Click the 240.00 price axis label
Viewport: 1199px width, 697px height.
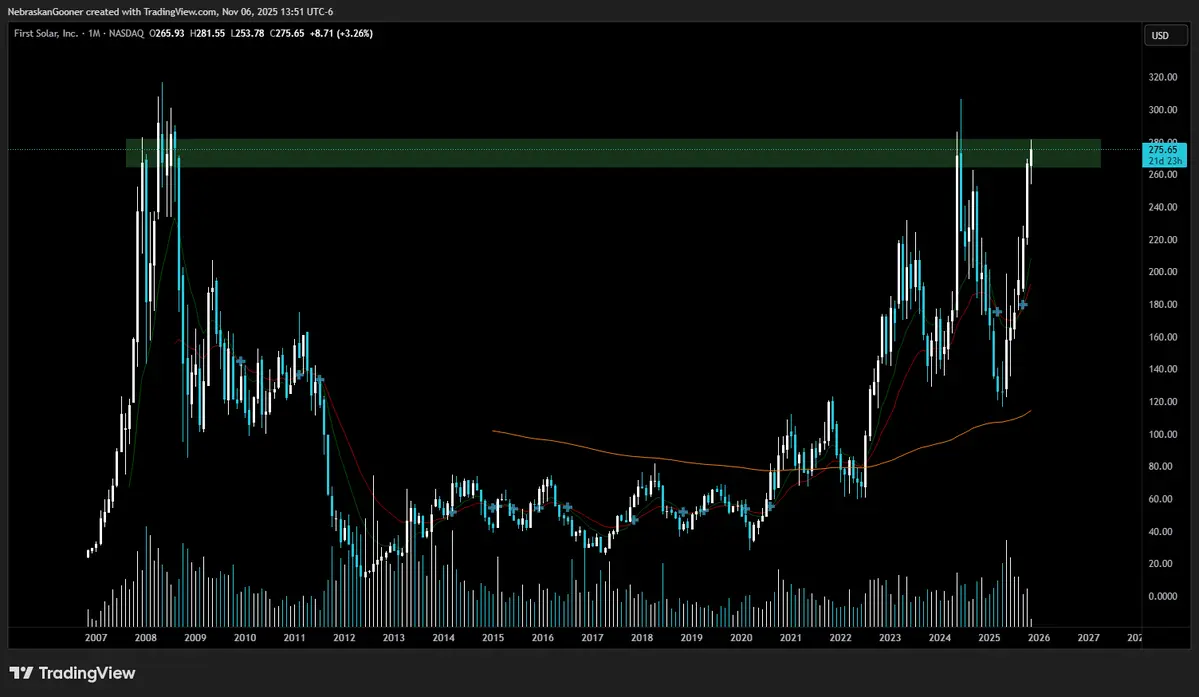tap(1162, 207)
